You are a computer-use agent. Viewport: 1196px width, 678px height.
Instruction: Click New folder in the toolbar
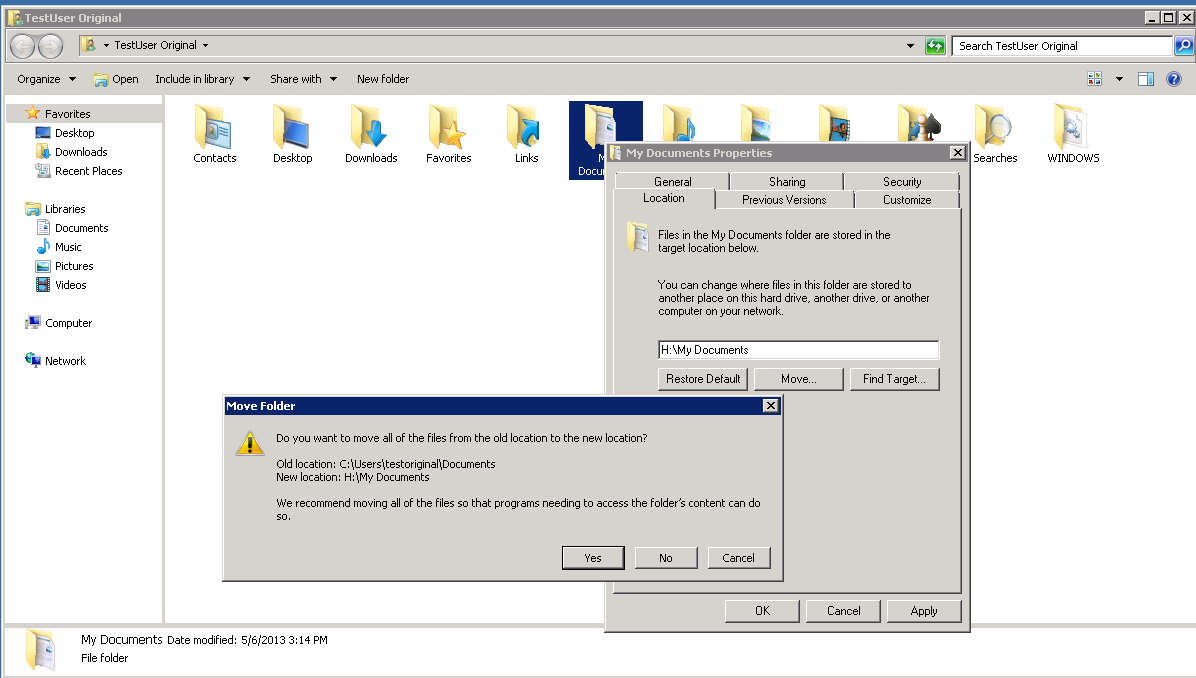(383, 79)
